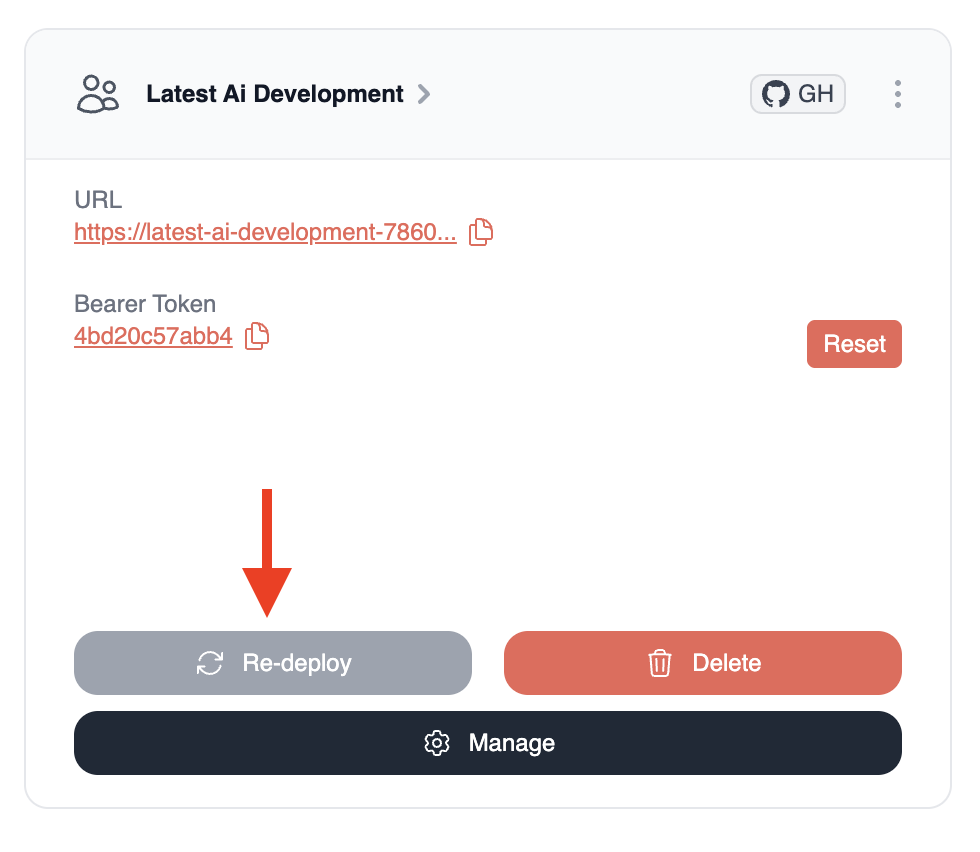Screen dimensions: 980x852
Task: Open the latest-ai-development URL link
Action: (265, 231)
